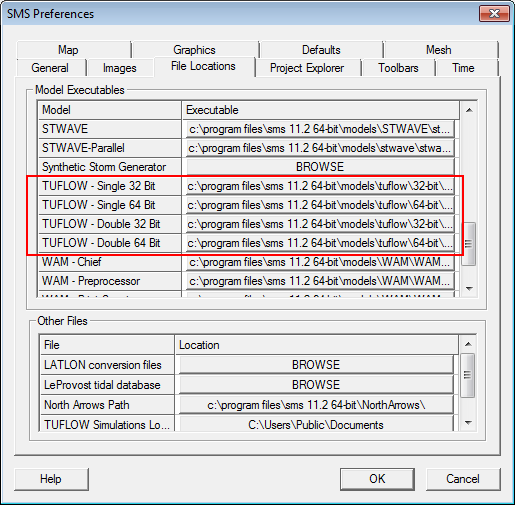Browse for LATLON conversion files location
Image resolution: width=515 pixels, height=505 pixels.
pos(316,365)
